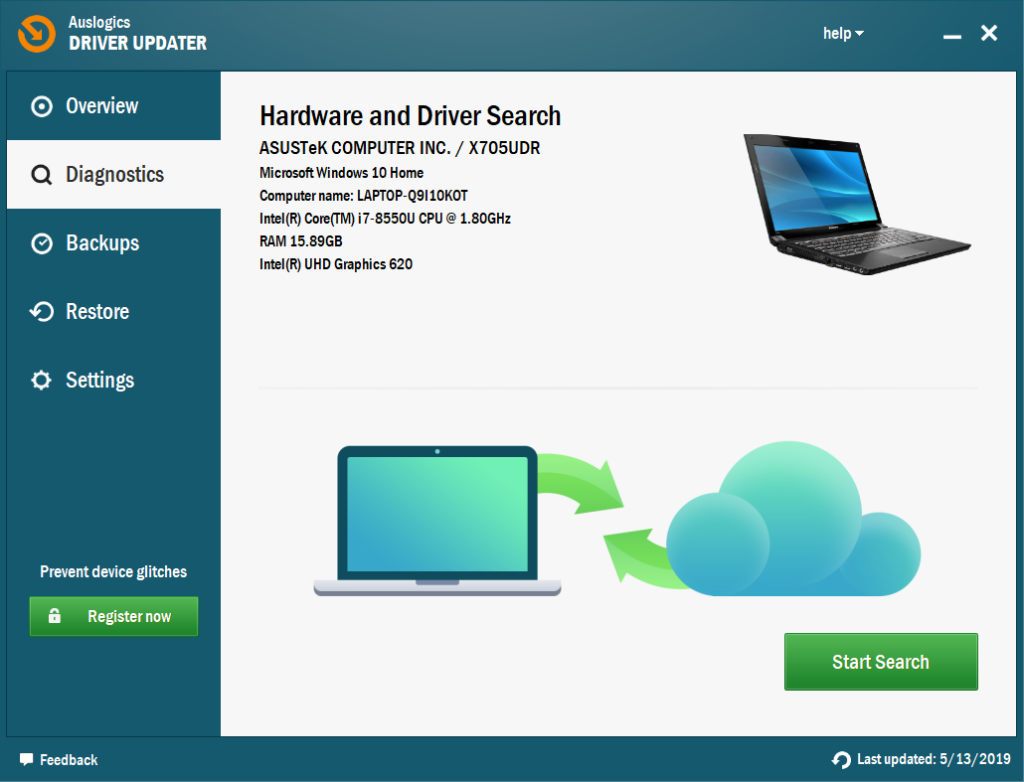Open the Feedback link text
This screenshot has height=782, width=1024.
pyautogui.click(x=69, y=760)
